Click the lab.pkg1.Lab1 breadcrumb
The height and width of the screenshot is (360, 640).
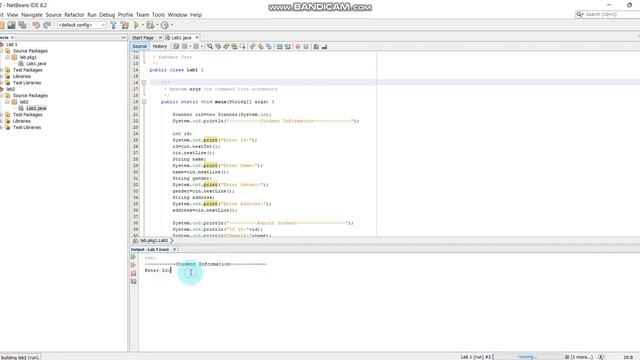pyautogui.click(x=154, y=241)
